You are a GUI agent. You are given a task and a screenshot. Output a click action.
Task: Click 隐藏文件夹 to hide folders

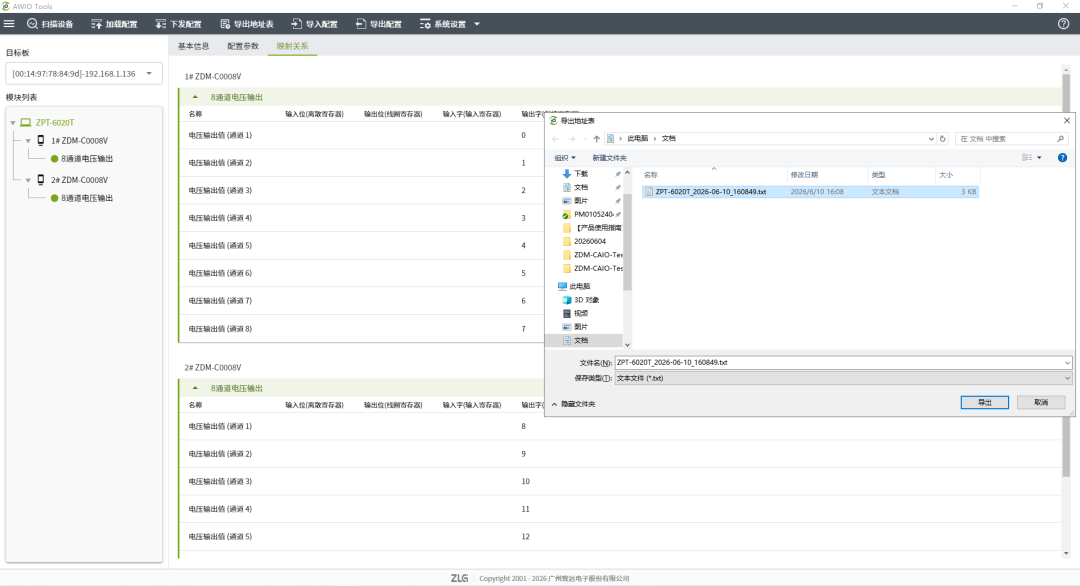pos(573,404)
